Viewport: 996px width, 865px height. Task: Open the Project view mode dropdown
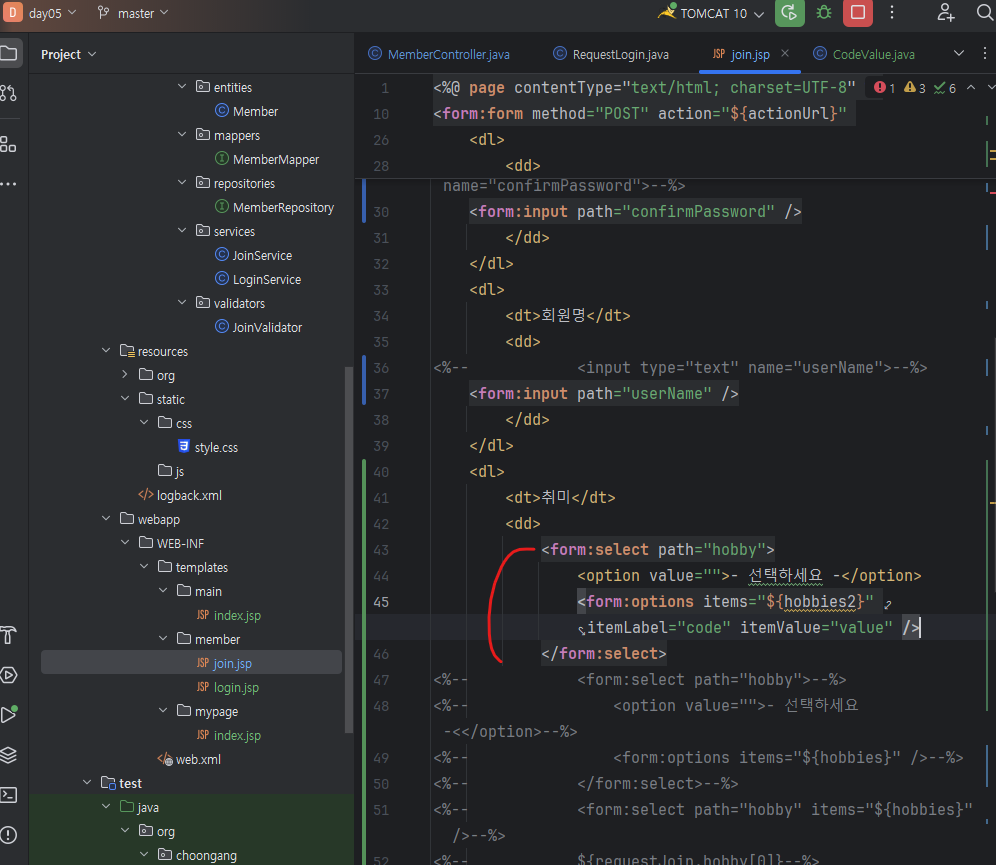coord(69,55)
